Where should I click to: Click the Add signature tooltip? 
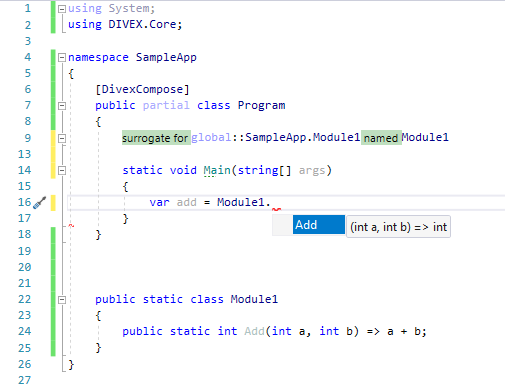398,227
